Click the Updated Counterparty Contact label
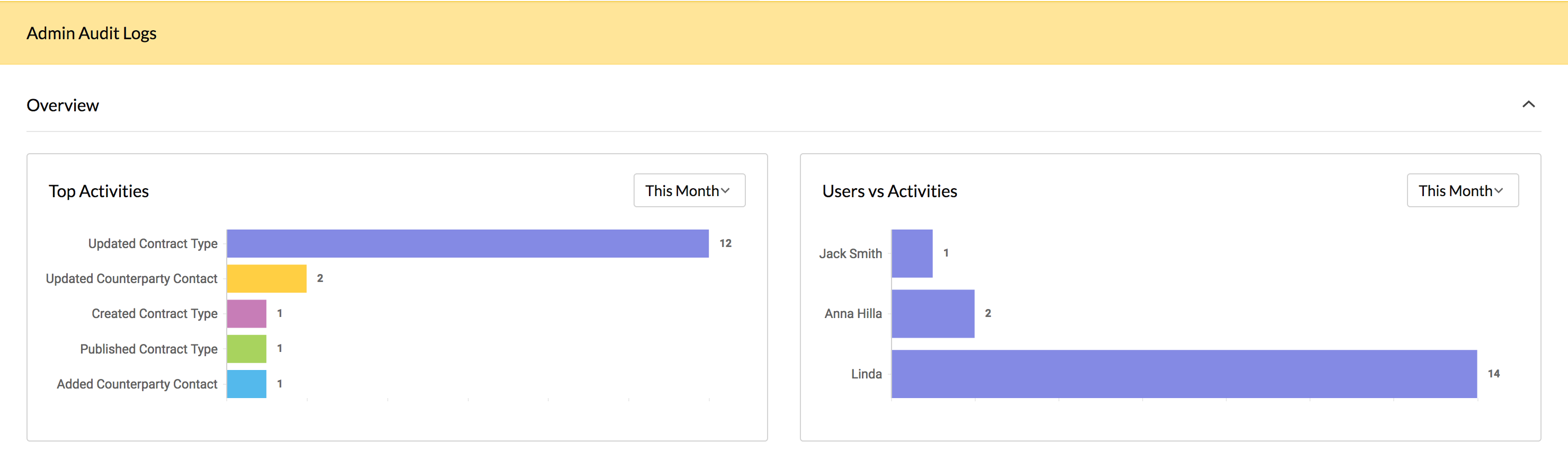Image resolution: width=1568 pixels, height=476 pixels. pos(131,278)
